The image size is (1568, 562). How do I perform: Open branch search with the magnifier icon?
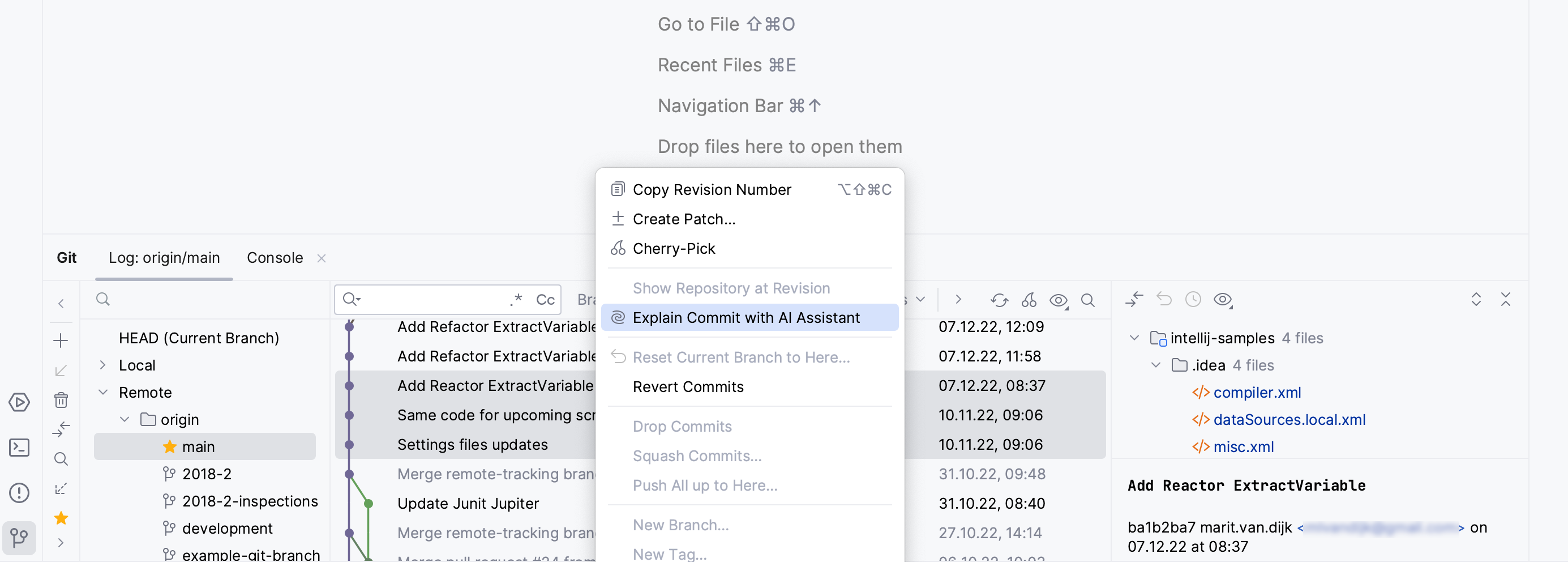[61, 458]
